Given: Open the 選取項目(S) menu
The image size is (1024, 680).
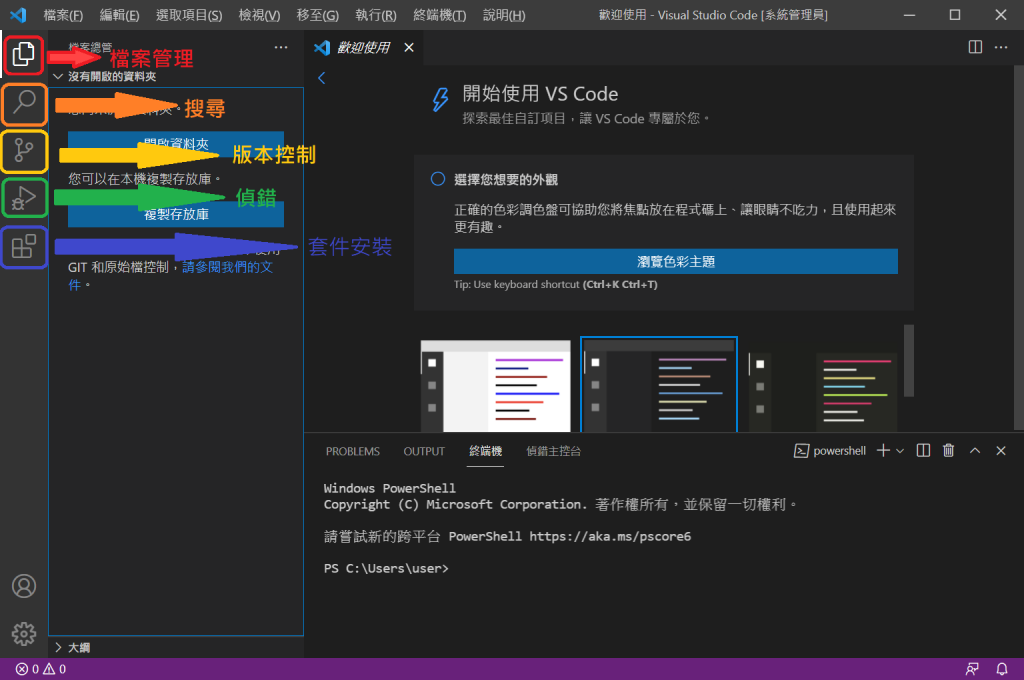Looking at the screenshot, I should (x=189, y=15).
